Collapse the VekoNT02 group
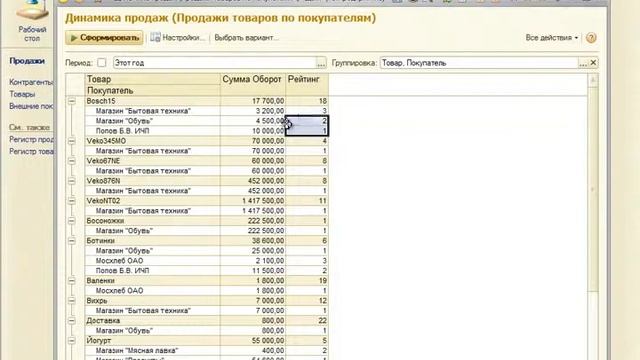This screenshot has width=640, height=360. click(x=72, y=201)
